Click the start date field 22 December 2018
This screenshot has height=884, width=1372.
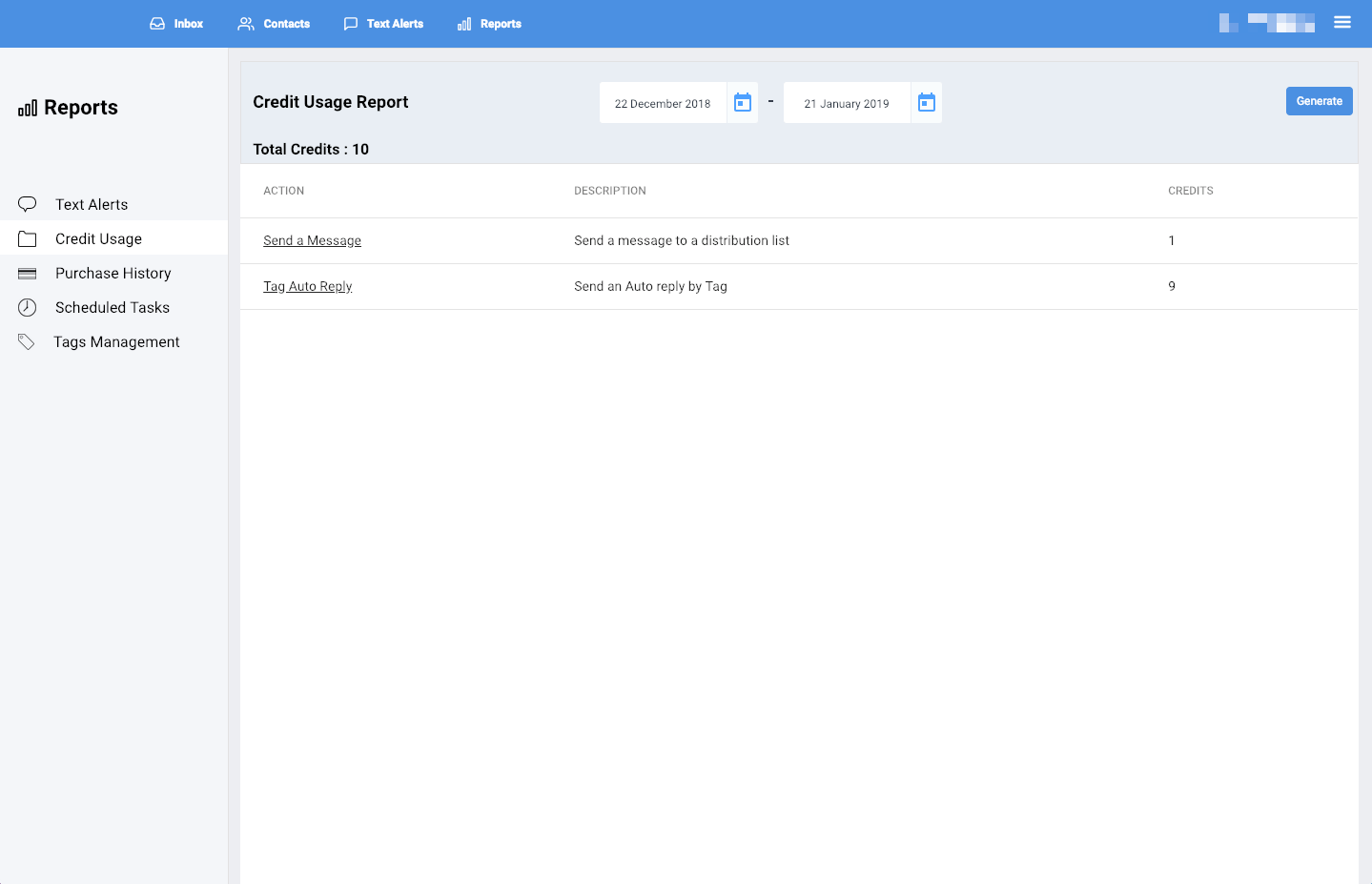point(663,103)
